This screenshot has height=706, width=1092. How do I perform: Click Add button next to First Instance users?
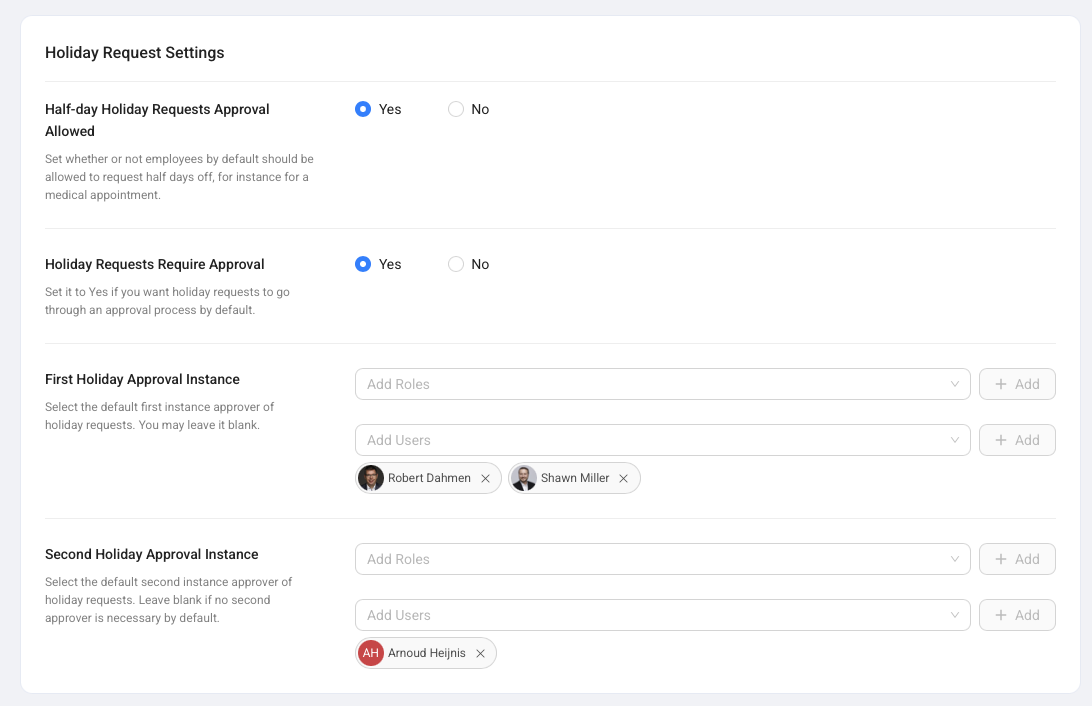(1017, 440)
